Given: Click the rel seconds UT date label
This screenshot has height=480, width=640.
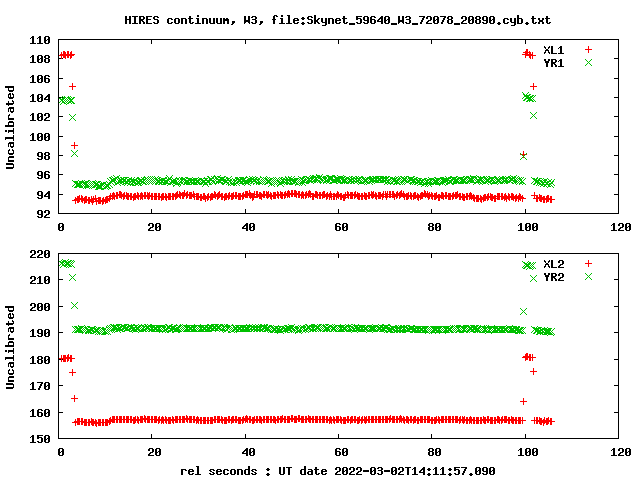Looking at the screenshot, I should pos(338,471).
